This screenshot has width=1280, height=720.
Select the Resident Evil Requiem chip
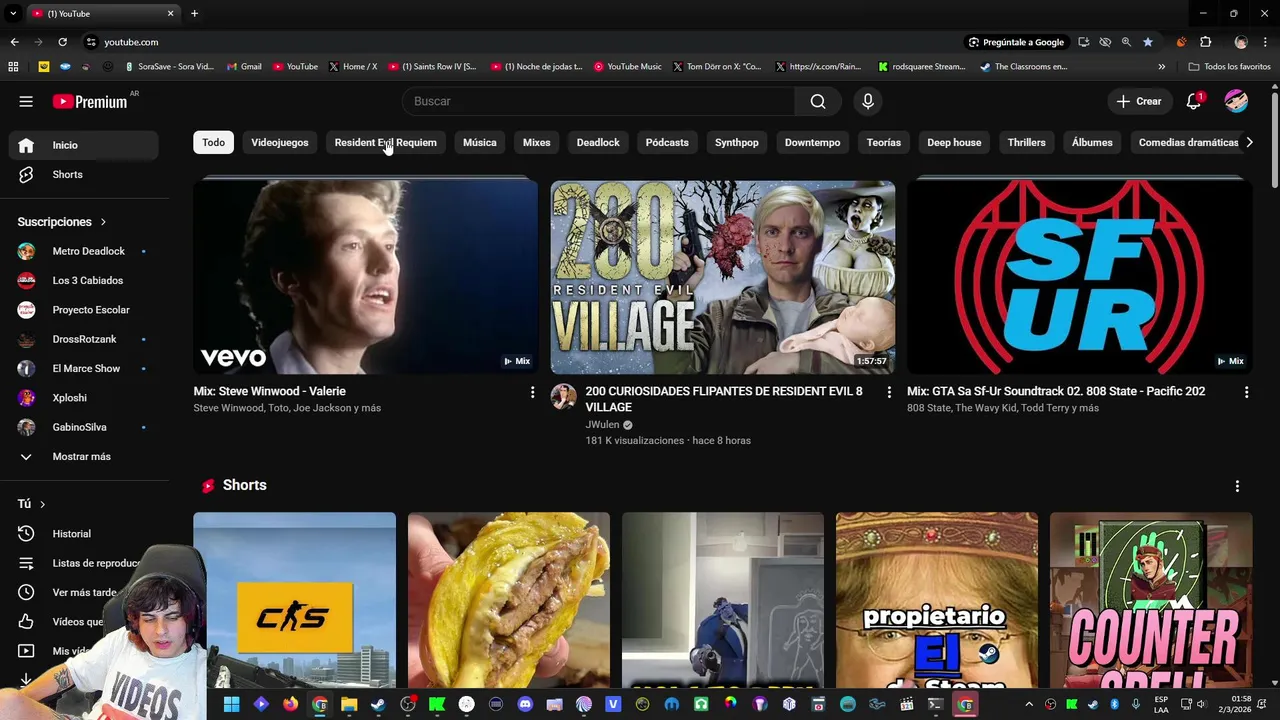pos(385,142)
